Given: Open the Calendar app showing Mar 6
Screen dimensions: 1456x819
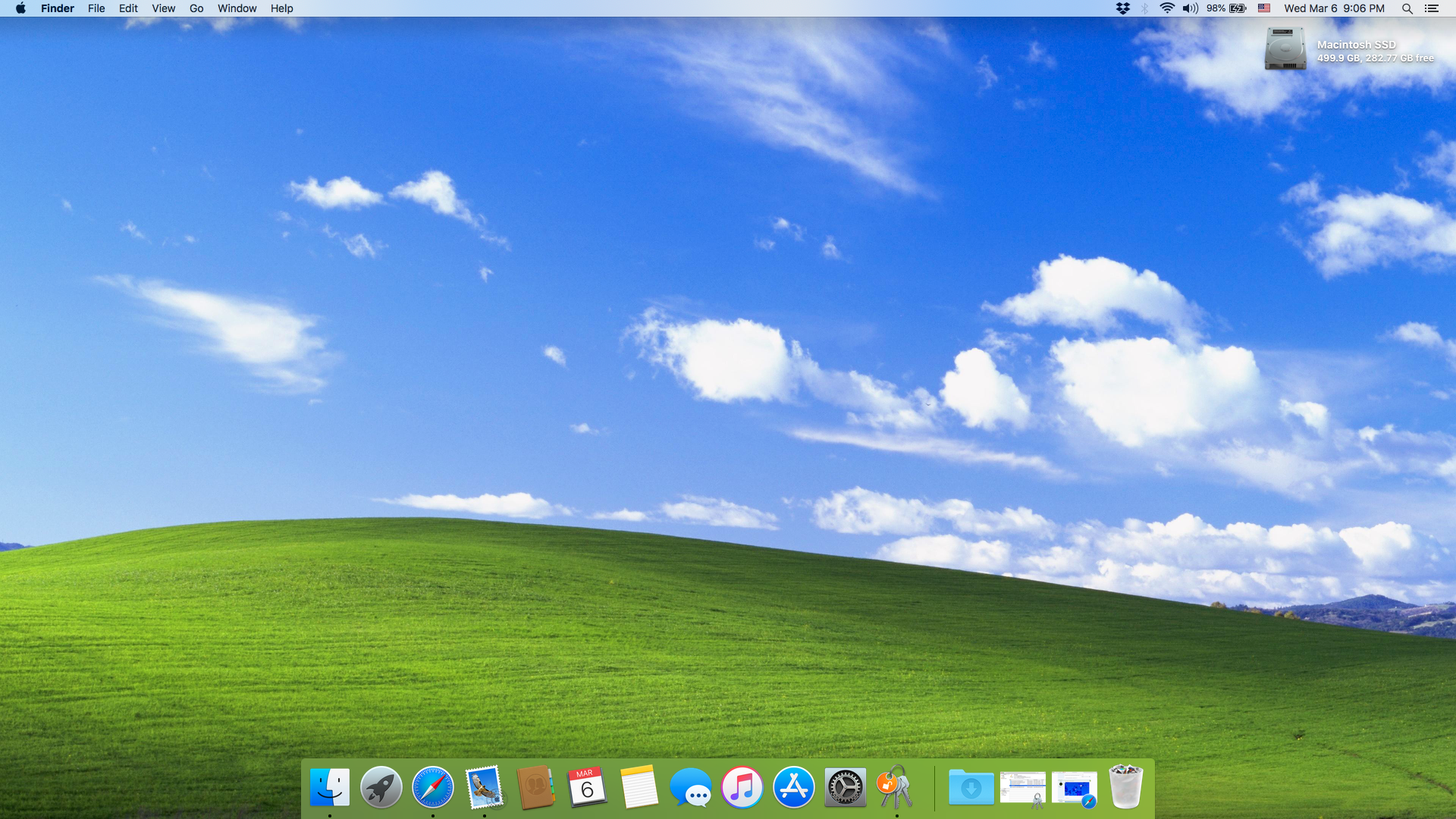Looking at the screenshot, I should pos(587,787).
